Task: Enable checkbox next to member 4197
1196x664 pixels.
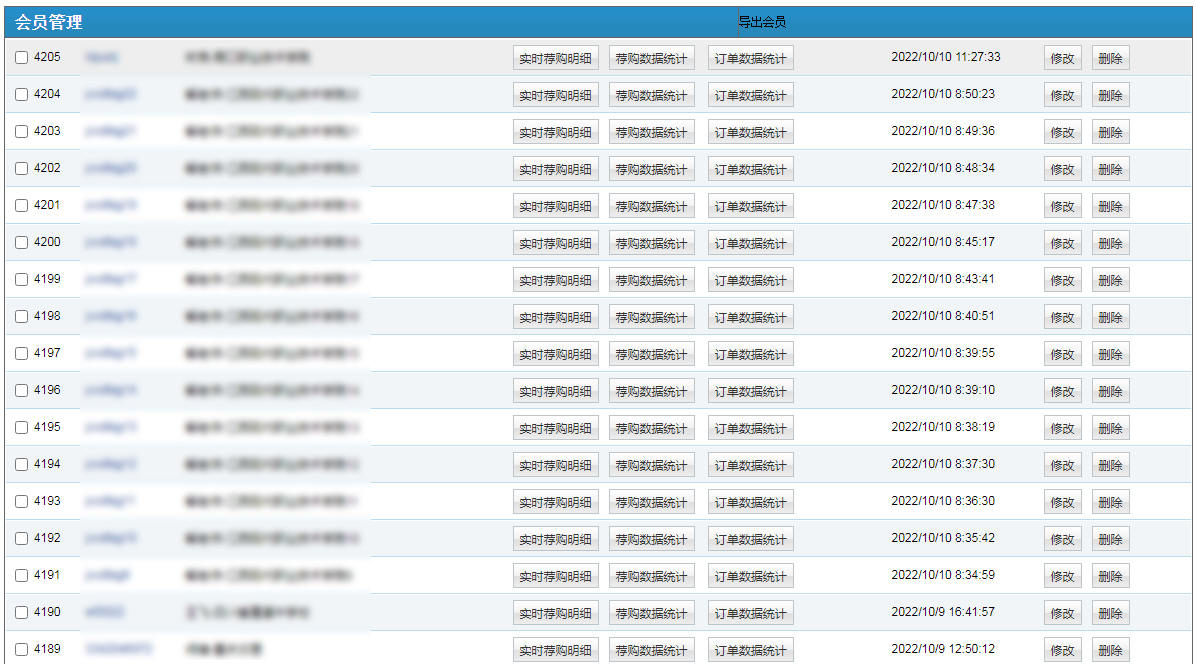Action: point(22,354)
